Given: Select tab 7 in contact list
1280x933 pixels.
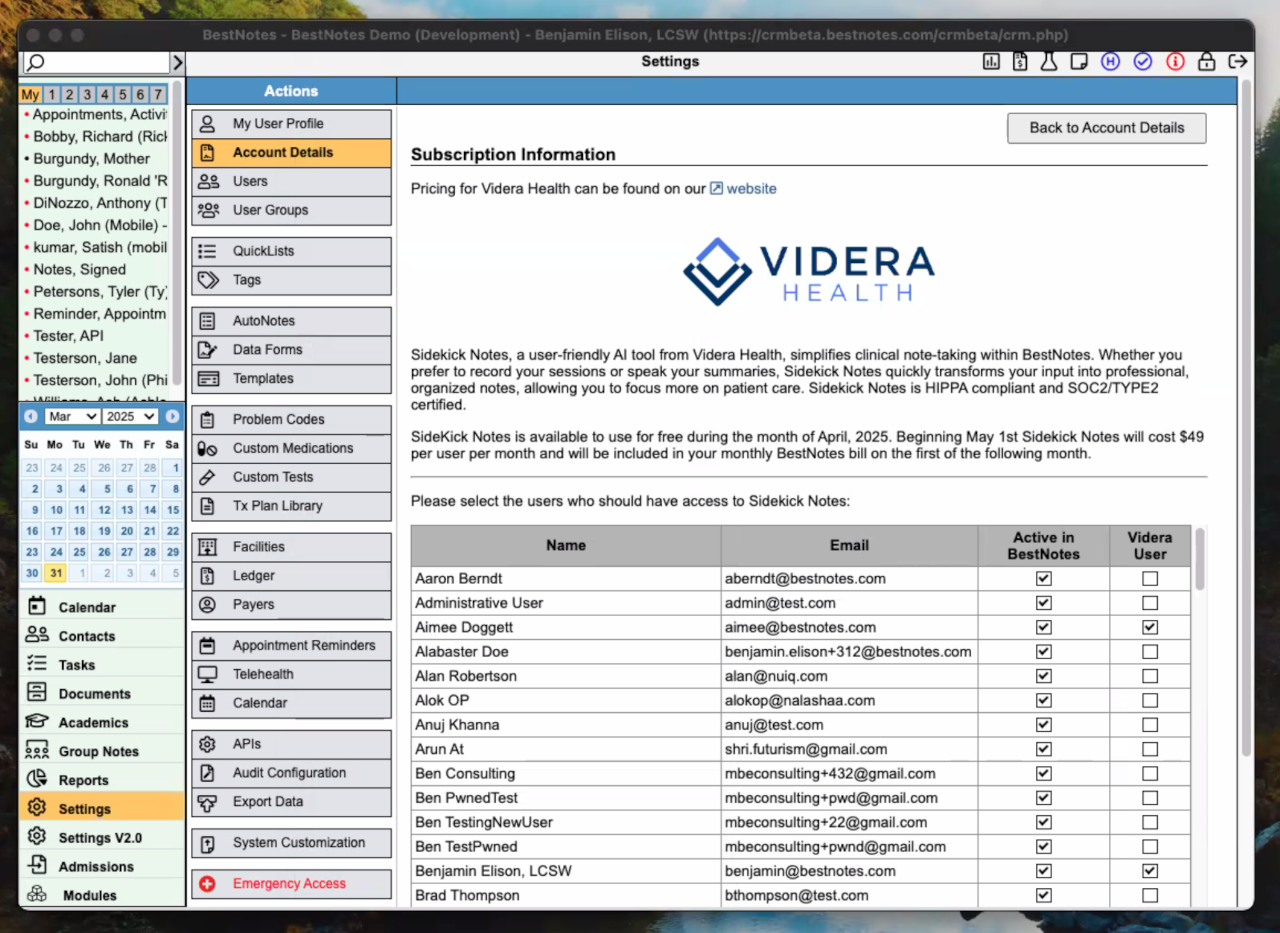Looking at the screenshot, I should point(158,95).
